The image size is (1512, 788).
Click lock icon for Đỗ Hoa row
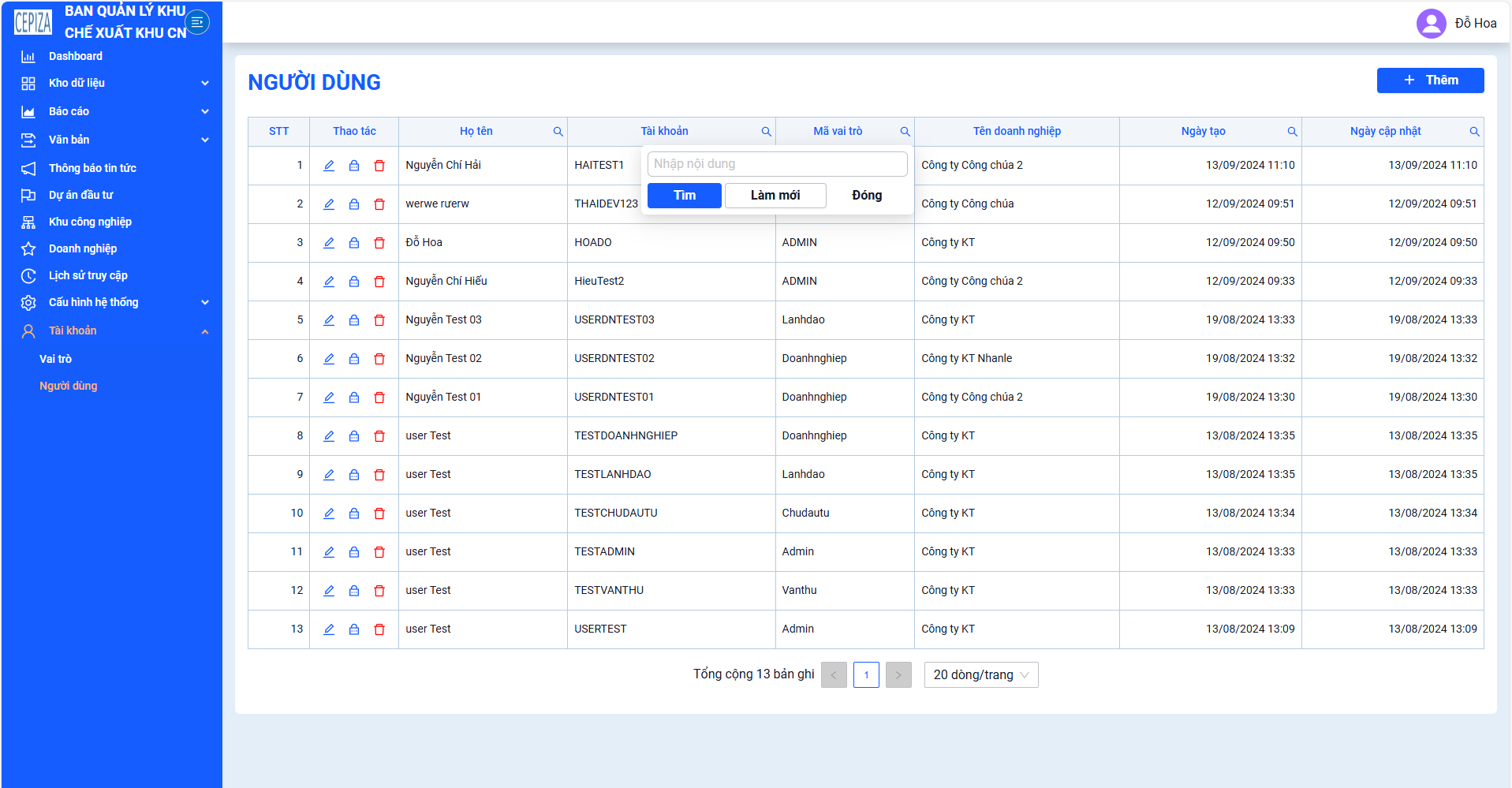point(354,243)
